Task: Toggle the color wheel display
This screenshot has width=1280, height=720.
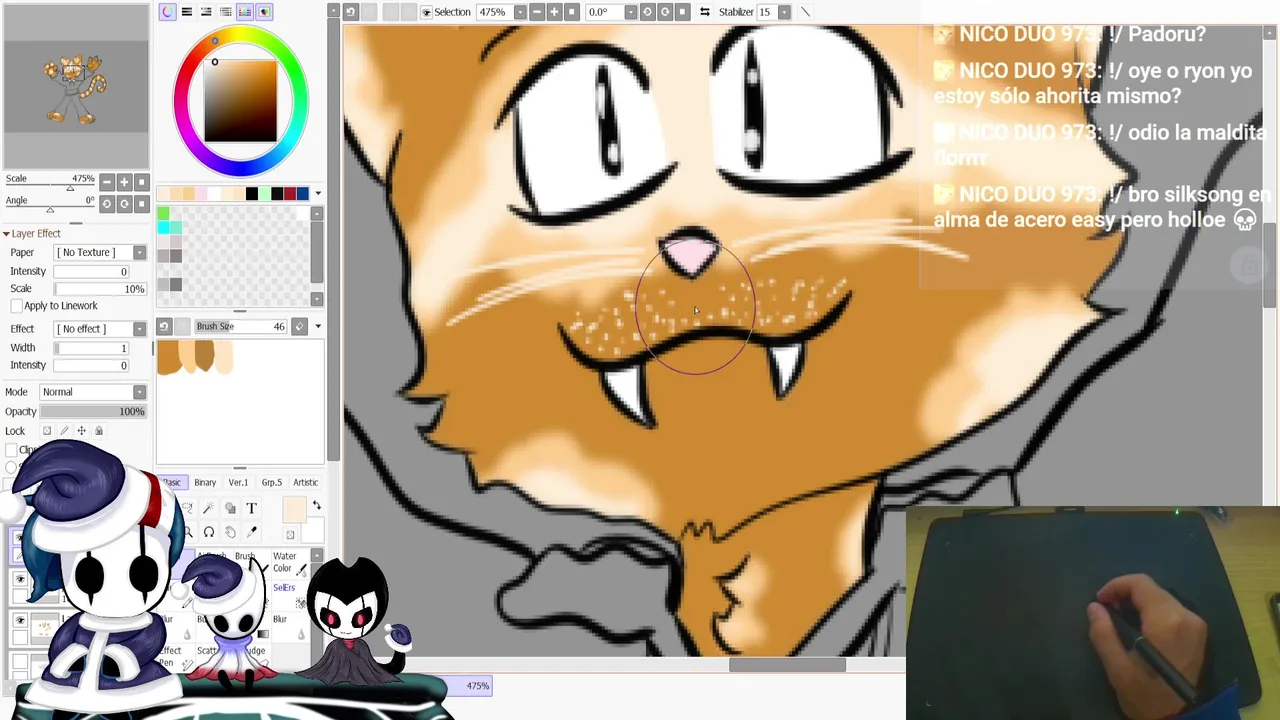Action: tap(167, 12)
